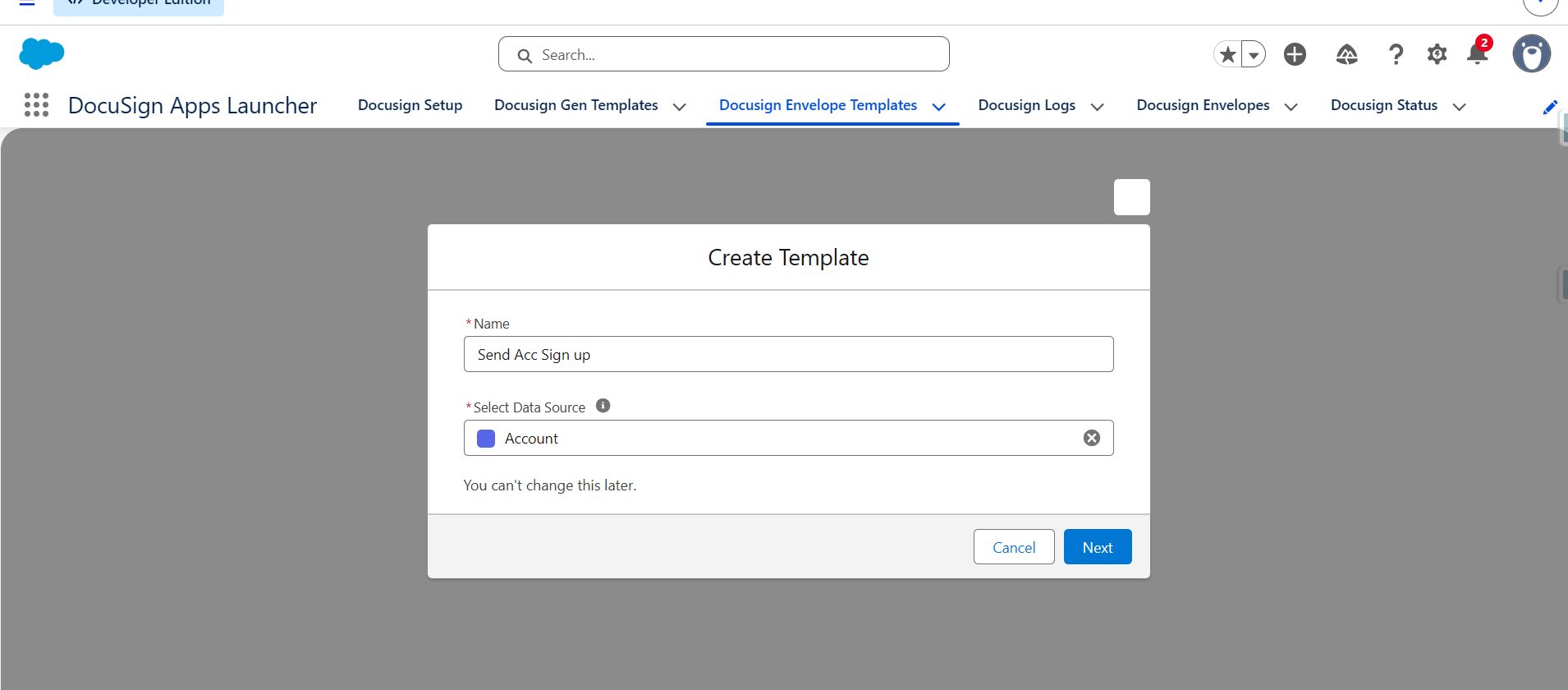Click the Next button
Viewport: 1568px width, 690px height.
point(1098,547)
